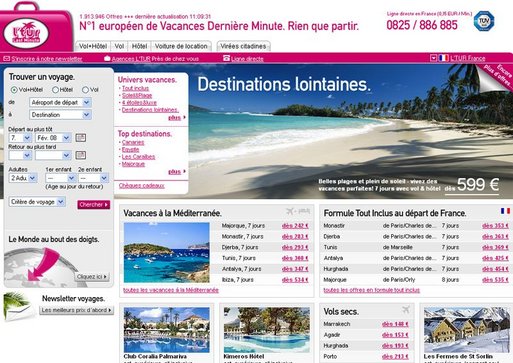
Task: Open the Destinations lointaines link
Action: coord(150,110)
